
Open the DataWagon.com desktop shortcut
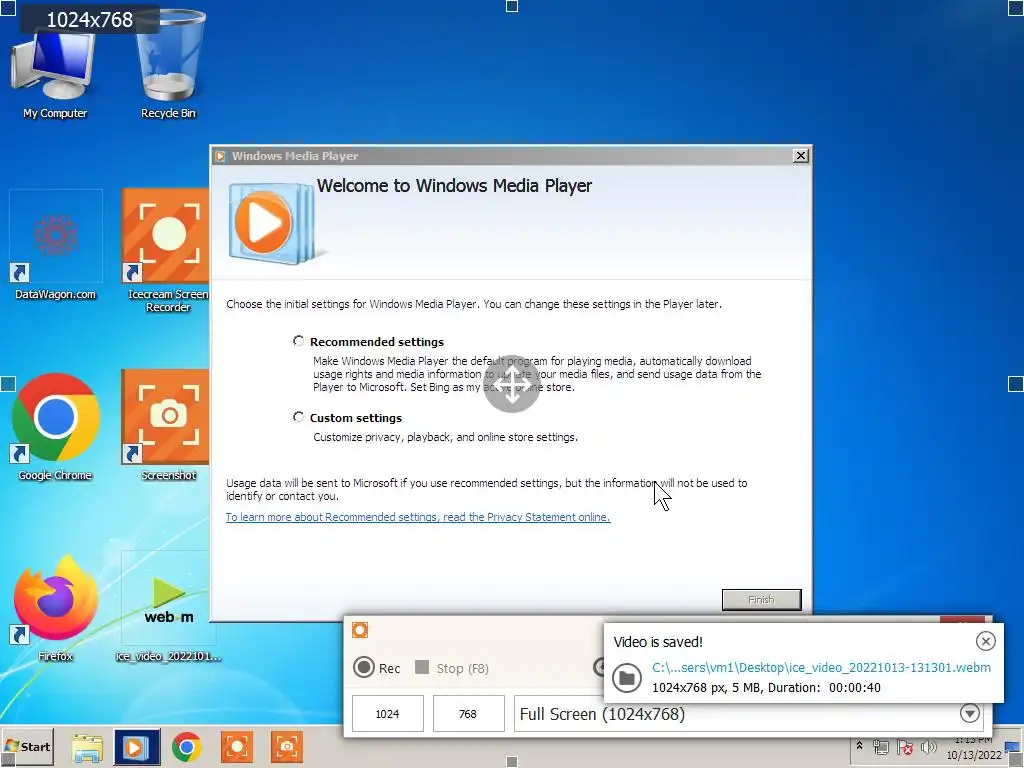56,245
